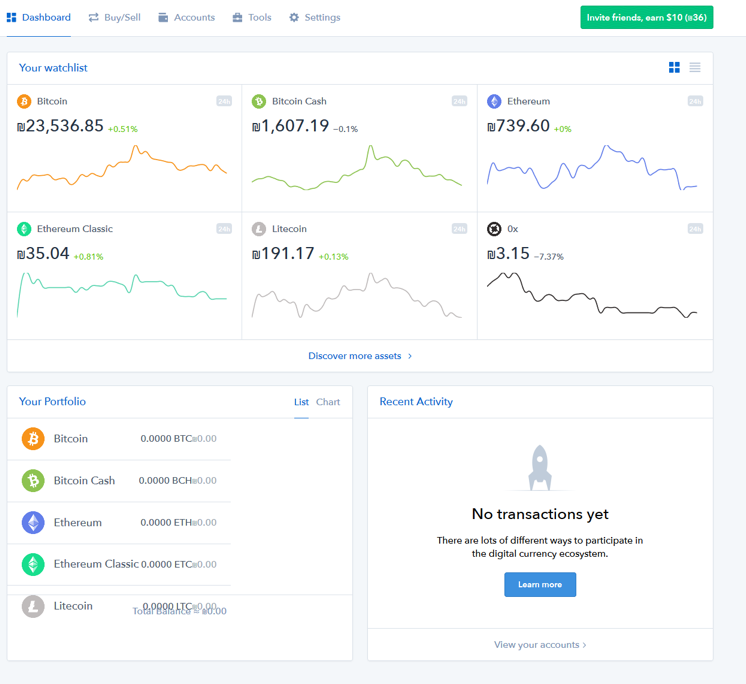This screenshot has height=684, width=746.
Task: Click Invite friends, earn $10 button
Action: coord(647,18)
